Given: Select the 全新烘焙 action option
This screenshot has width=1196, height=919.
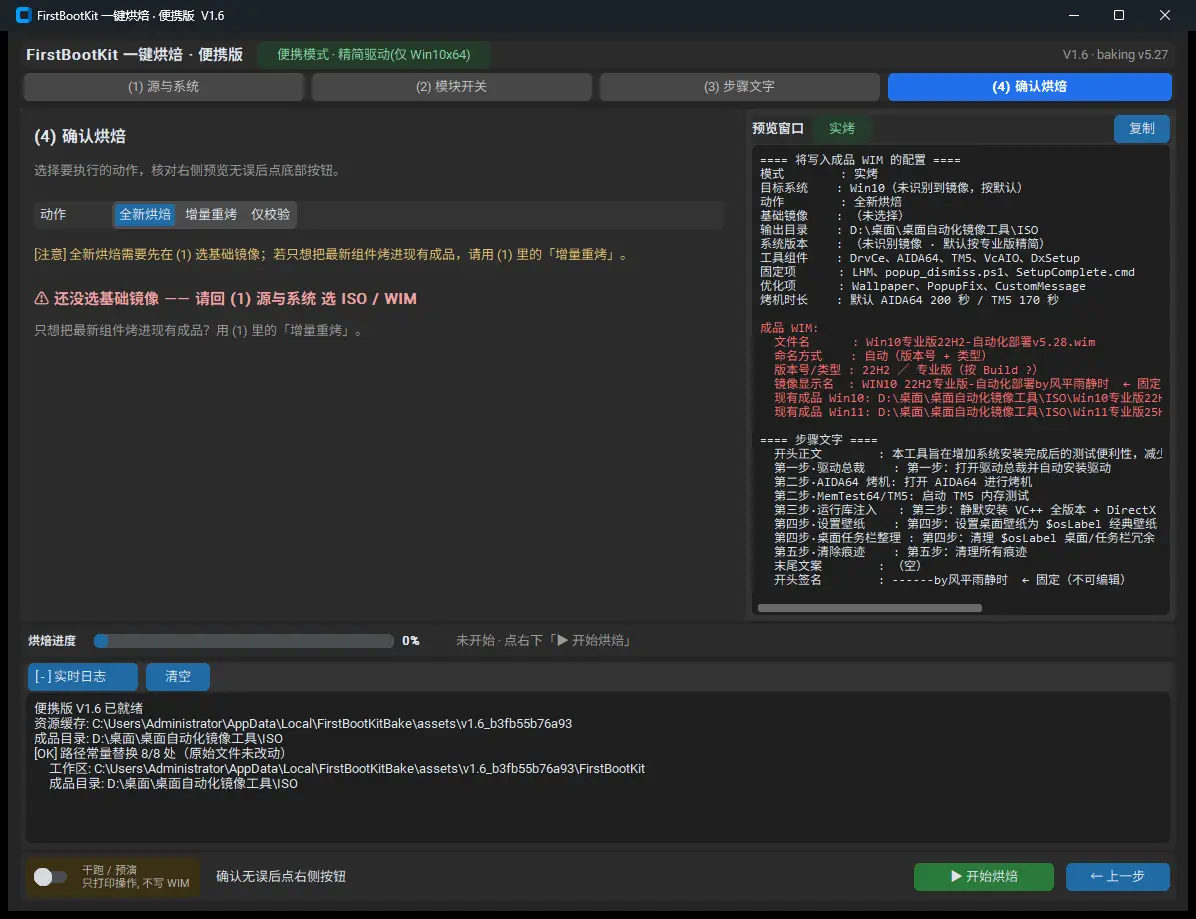Looking at the screenshot, I should (145, 214).
